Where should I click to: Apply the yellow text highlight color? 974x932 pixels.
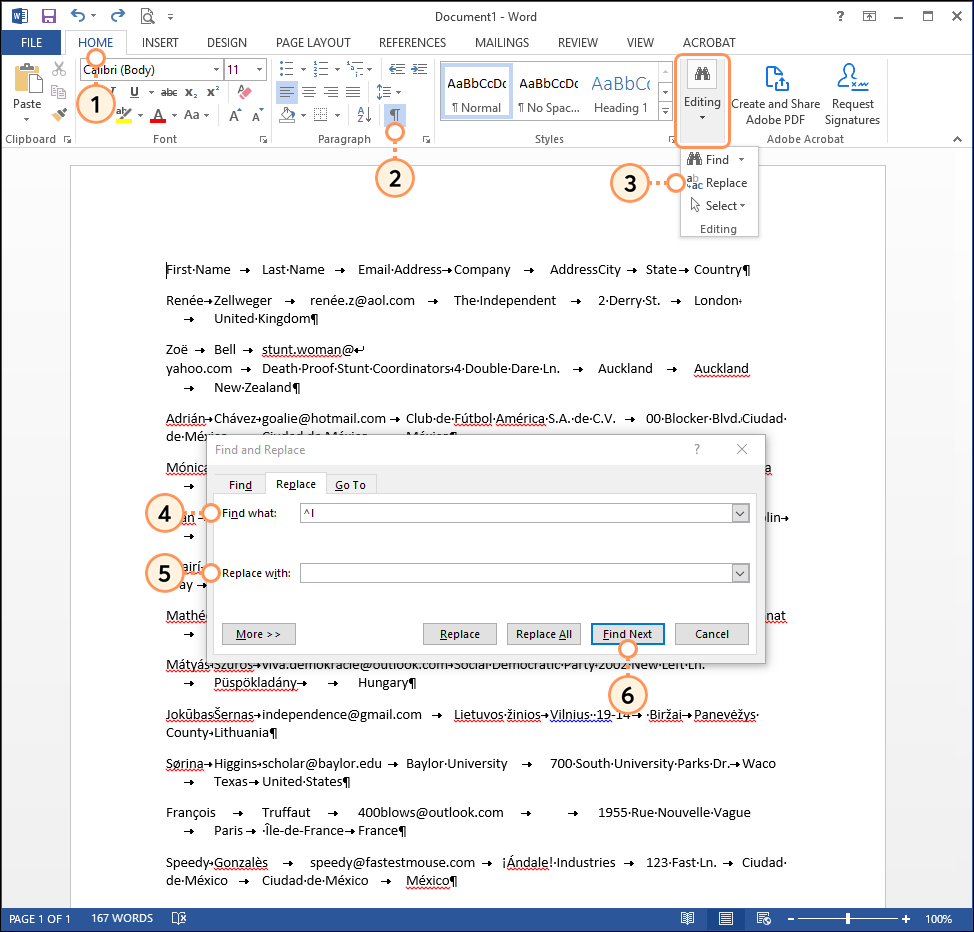(x=124, y=115)
